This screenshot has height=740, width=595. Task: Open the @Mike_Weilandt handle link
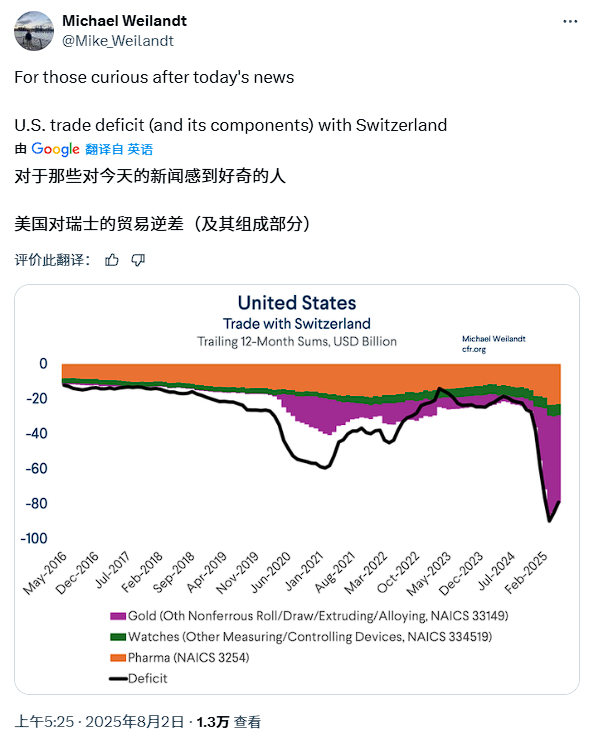coord(118,41)
